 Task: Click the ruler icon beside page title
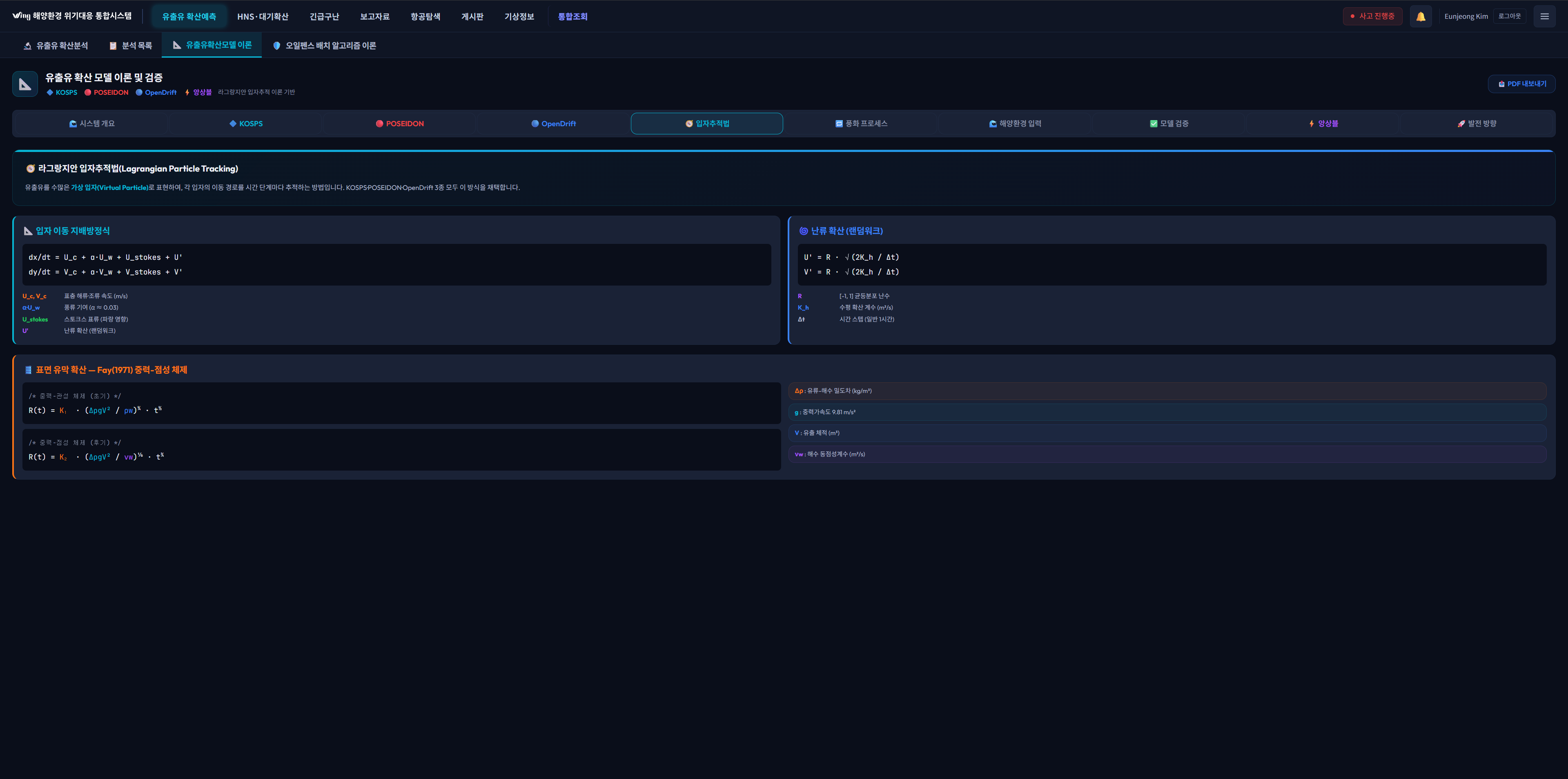click(25, 84)
